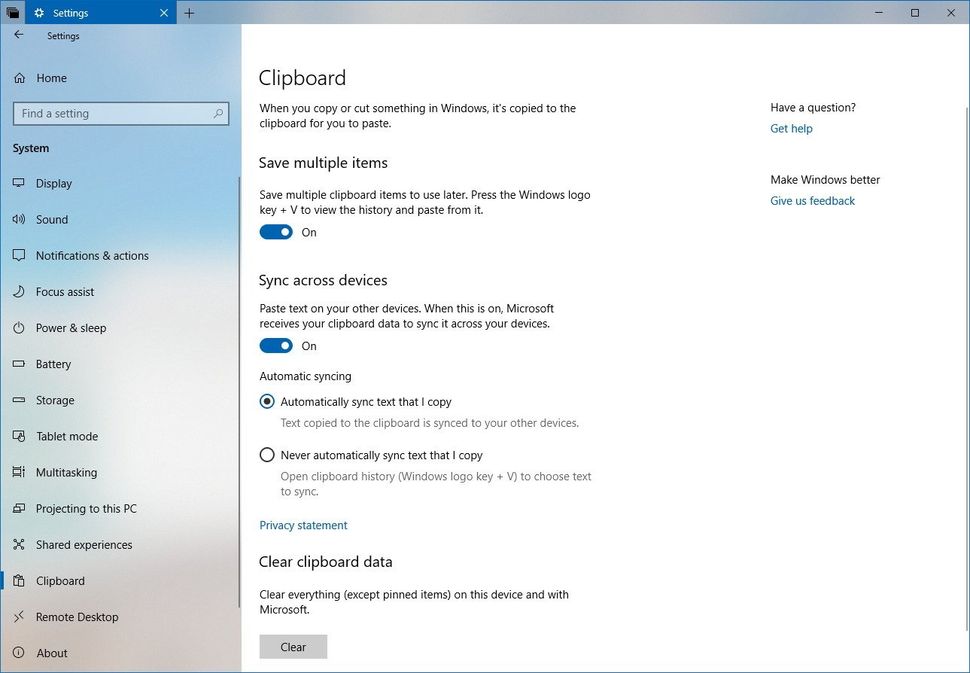This screenshot has height=673, width=970.
Task: Open Notifications & actions settings
Action: [21, 255]
